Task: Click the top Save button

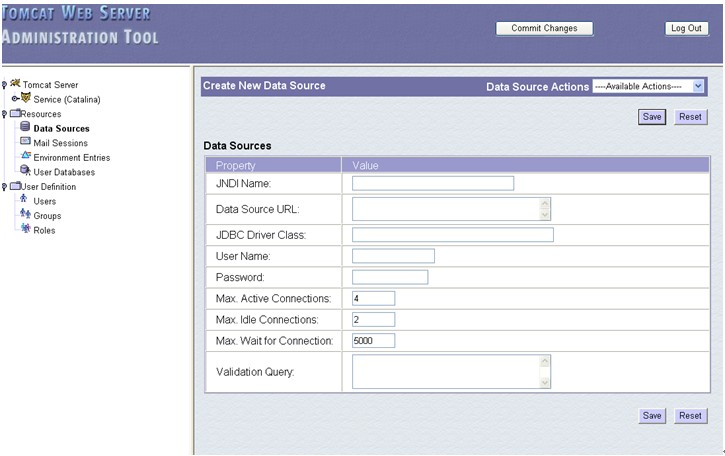Action: 652,117
